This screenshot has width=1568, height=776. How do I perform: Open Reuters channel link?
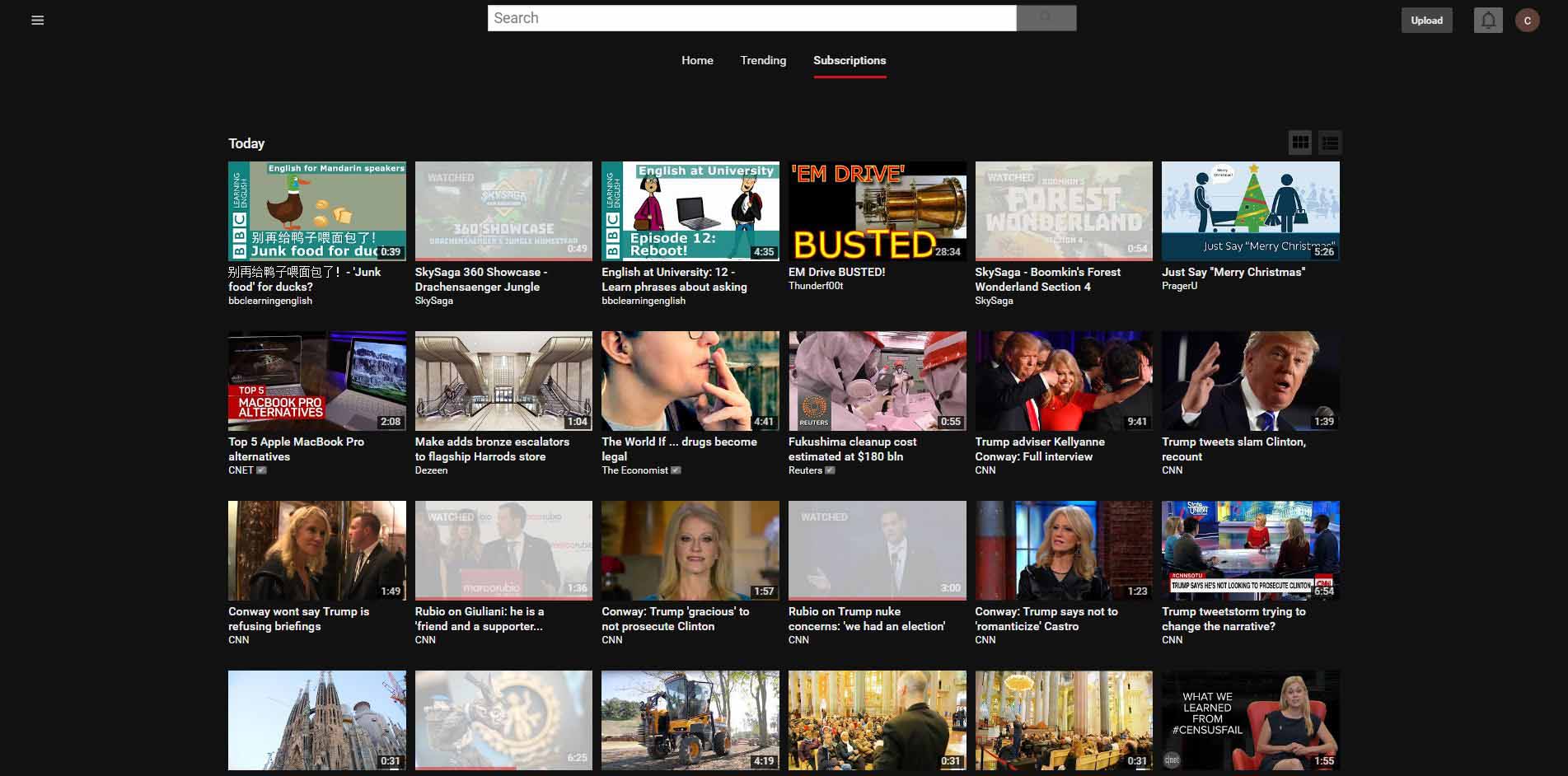805,470
